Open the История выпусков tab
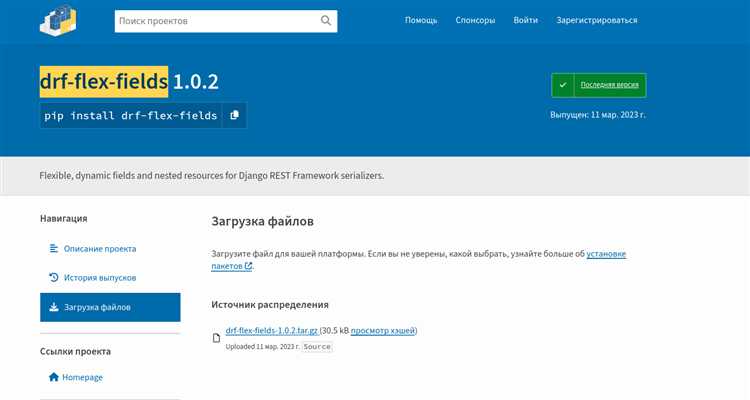Image resolution: width=750 pixels, height=400 pixels. [x=110, y=278]
